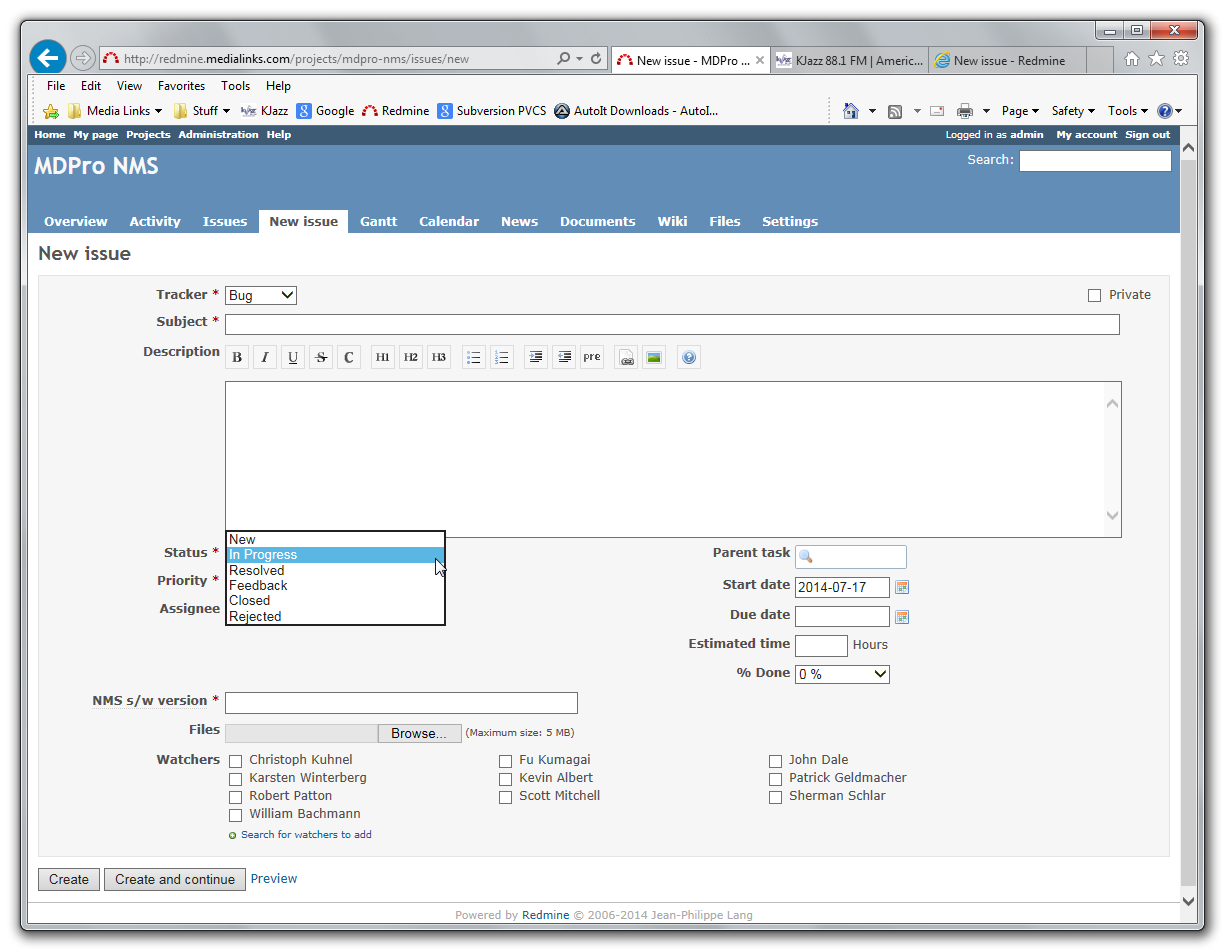Viewport: 1225px width, 951px height.
Task: Select 'New' status option
Action: click(x=336, y=540)
